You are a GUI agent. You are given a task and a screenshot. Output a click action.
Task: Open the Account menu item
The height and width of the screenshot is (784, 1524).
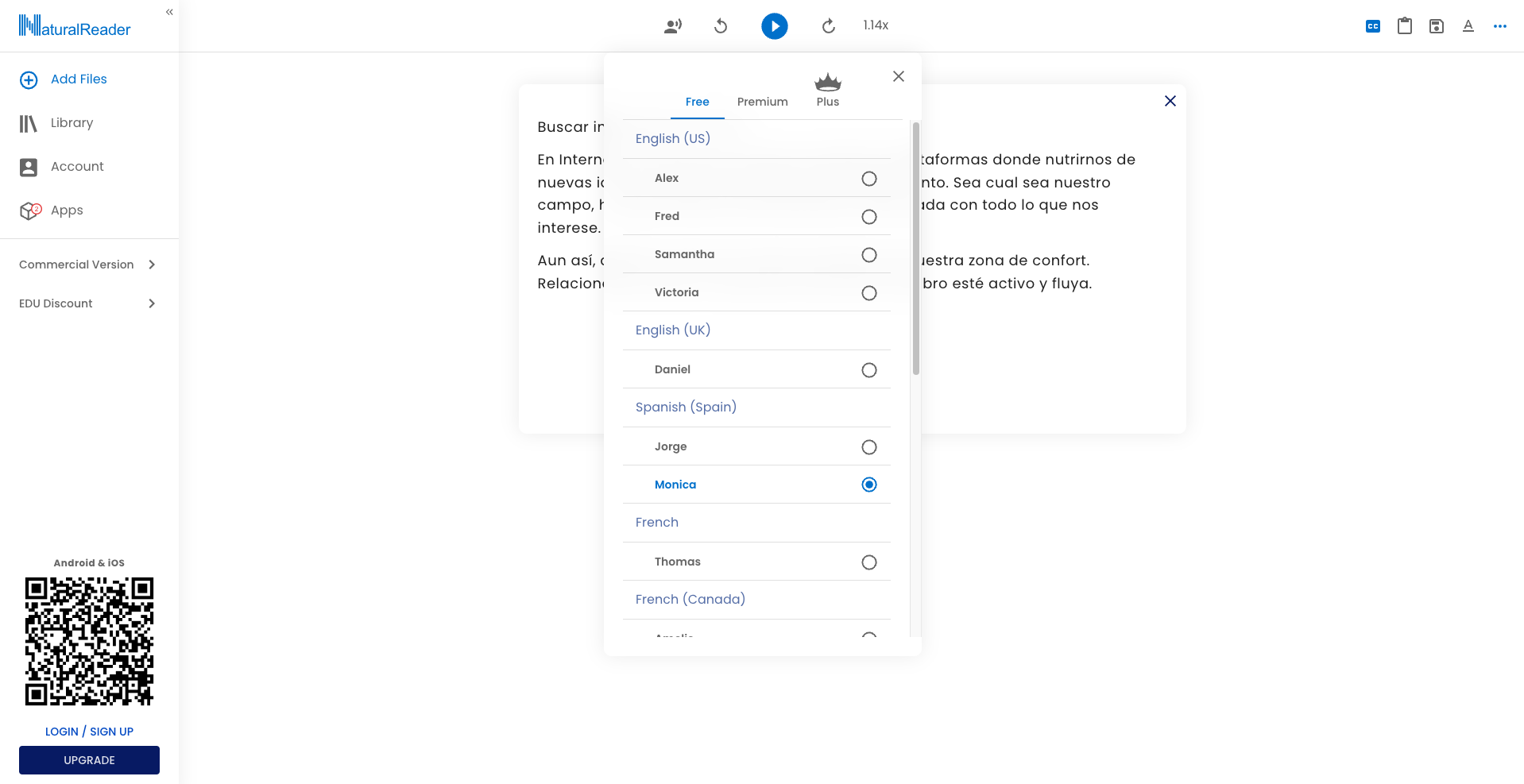point(77,166)
